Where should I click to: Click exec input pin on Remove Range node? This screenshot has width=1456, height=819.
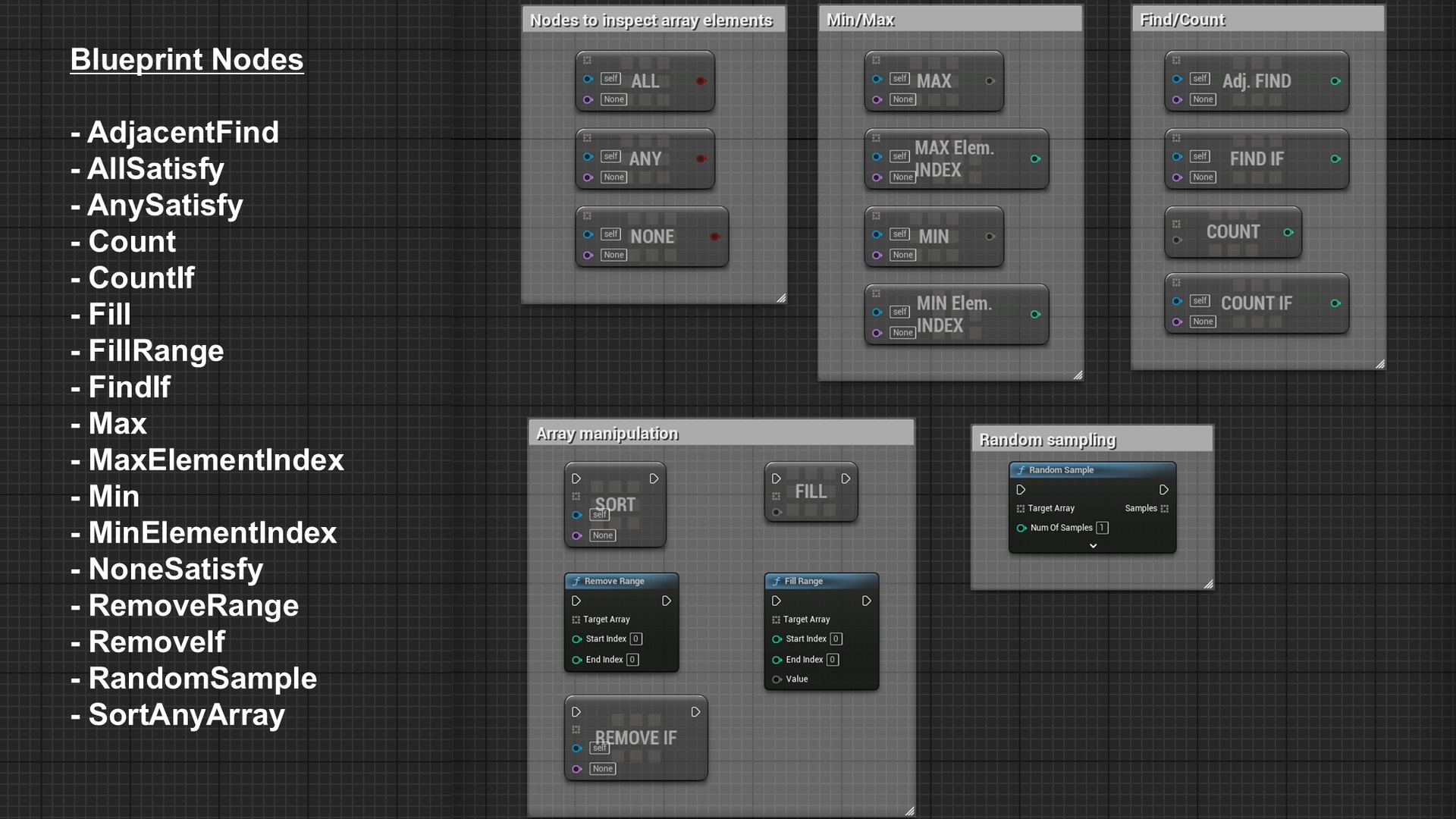pos(576,601)
